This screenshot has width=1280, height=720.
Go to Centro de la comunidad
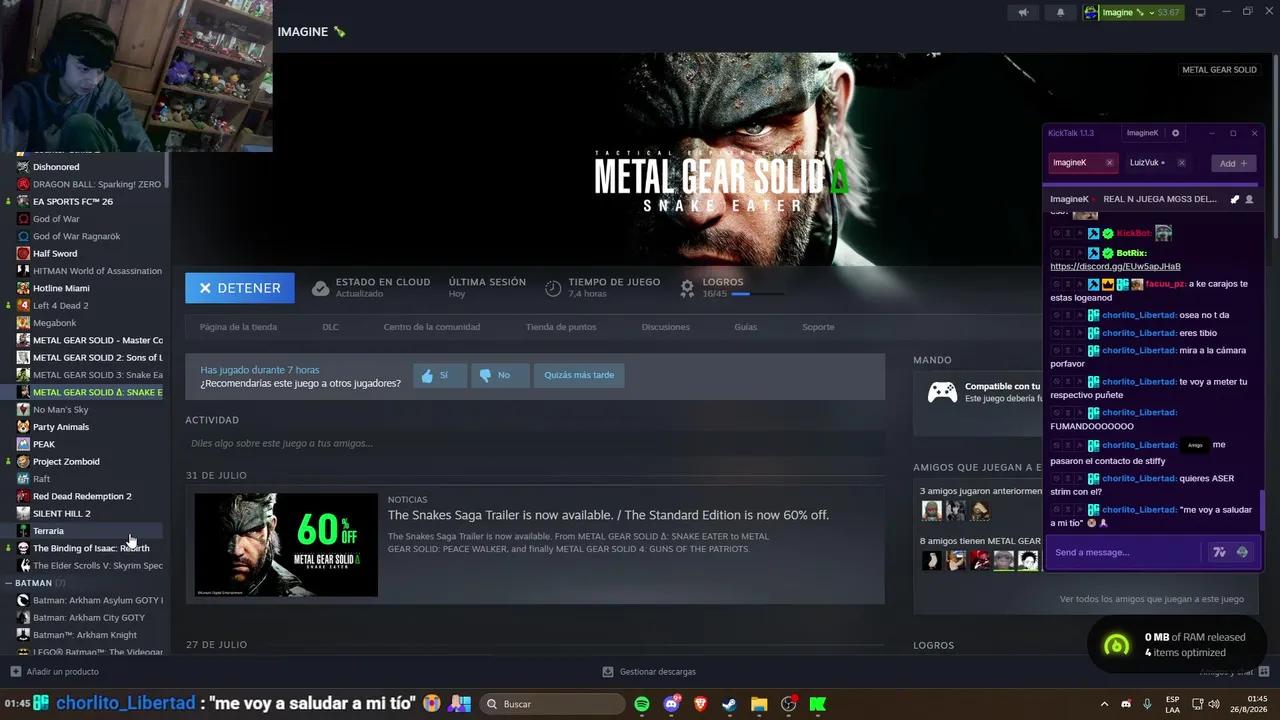[432, 327]
